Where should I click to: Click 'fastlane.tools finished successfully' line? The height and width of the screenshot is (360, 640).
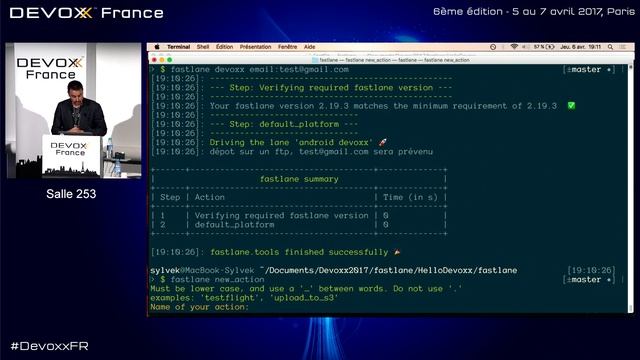299,252
